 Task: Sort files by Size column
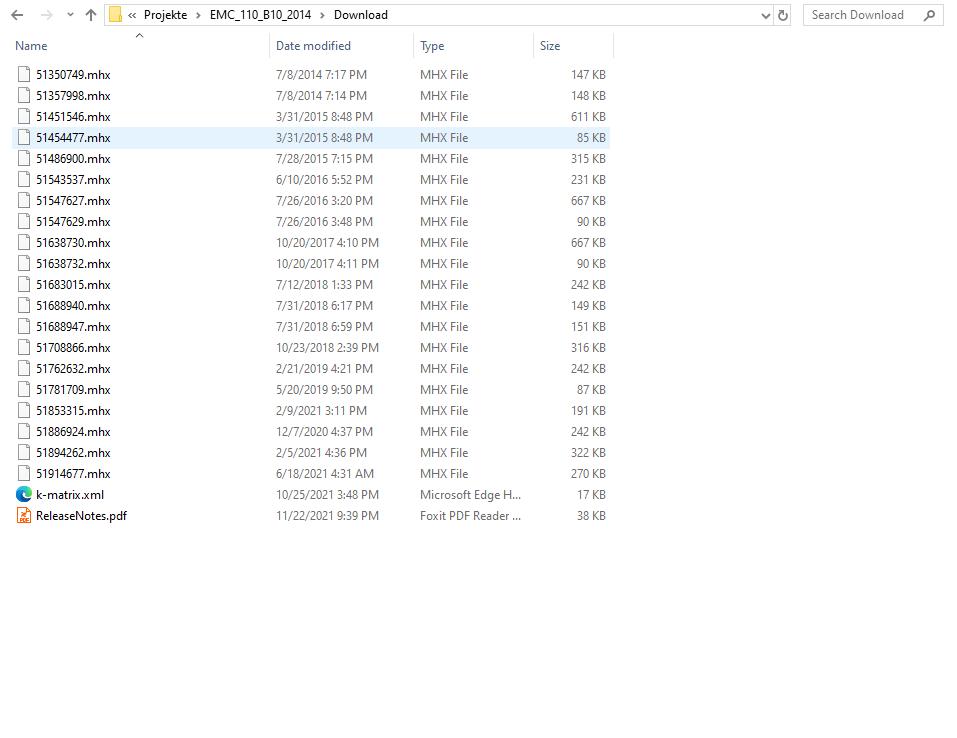pos(550,46)
